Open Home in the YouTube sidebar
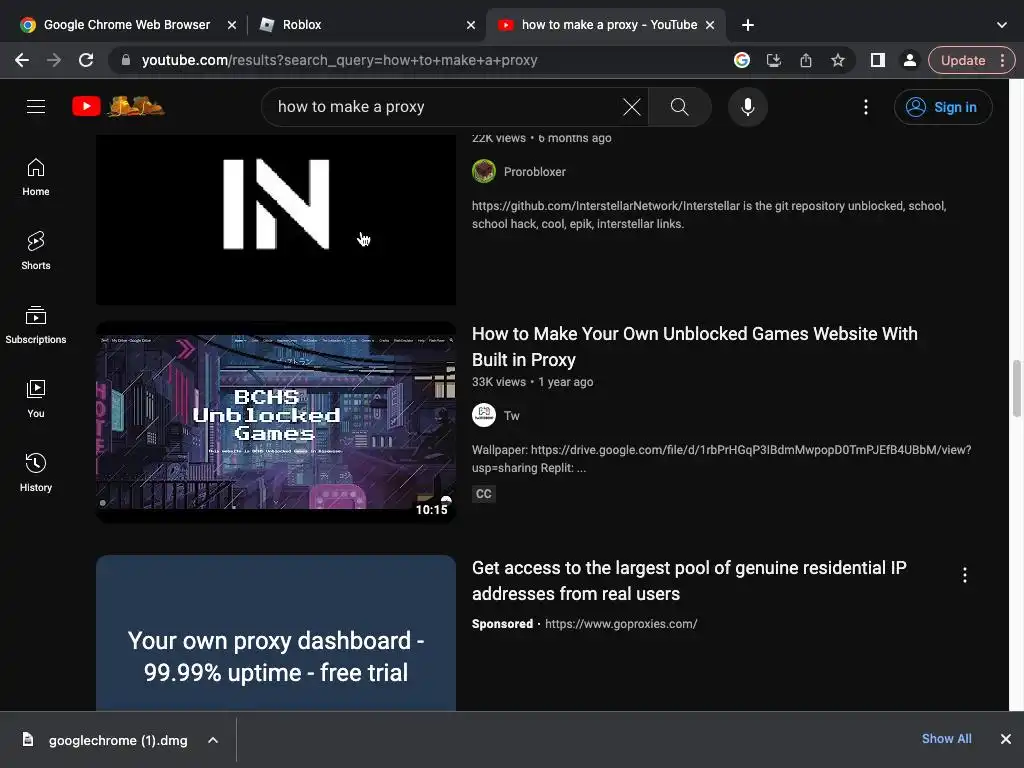1024x768 pixels. point(36,177)
